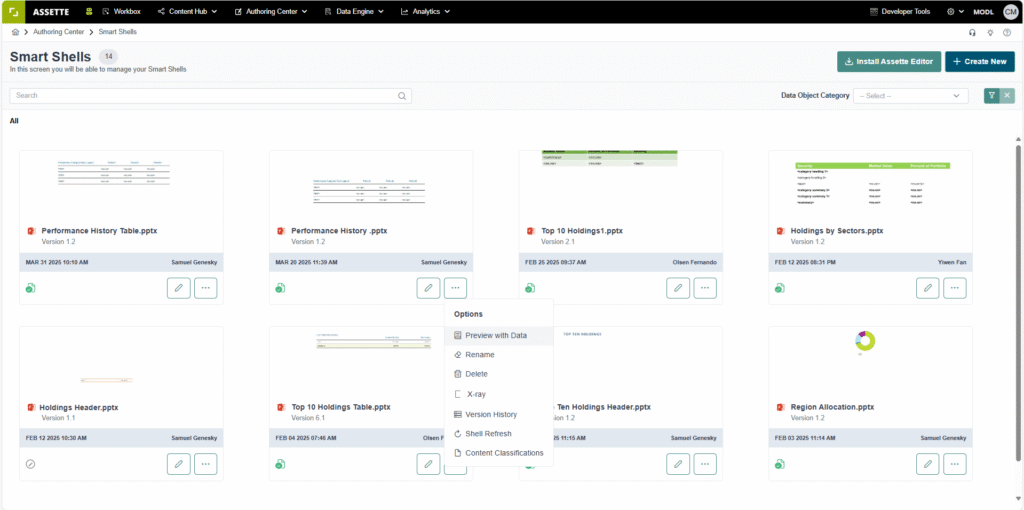Click Install Assette Editor button
Image resolution: width=1024 pixels, height=510 pixels.
pyautogui.click(x=889, y=61)
